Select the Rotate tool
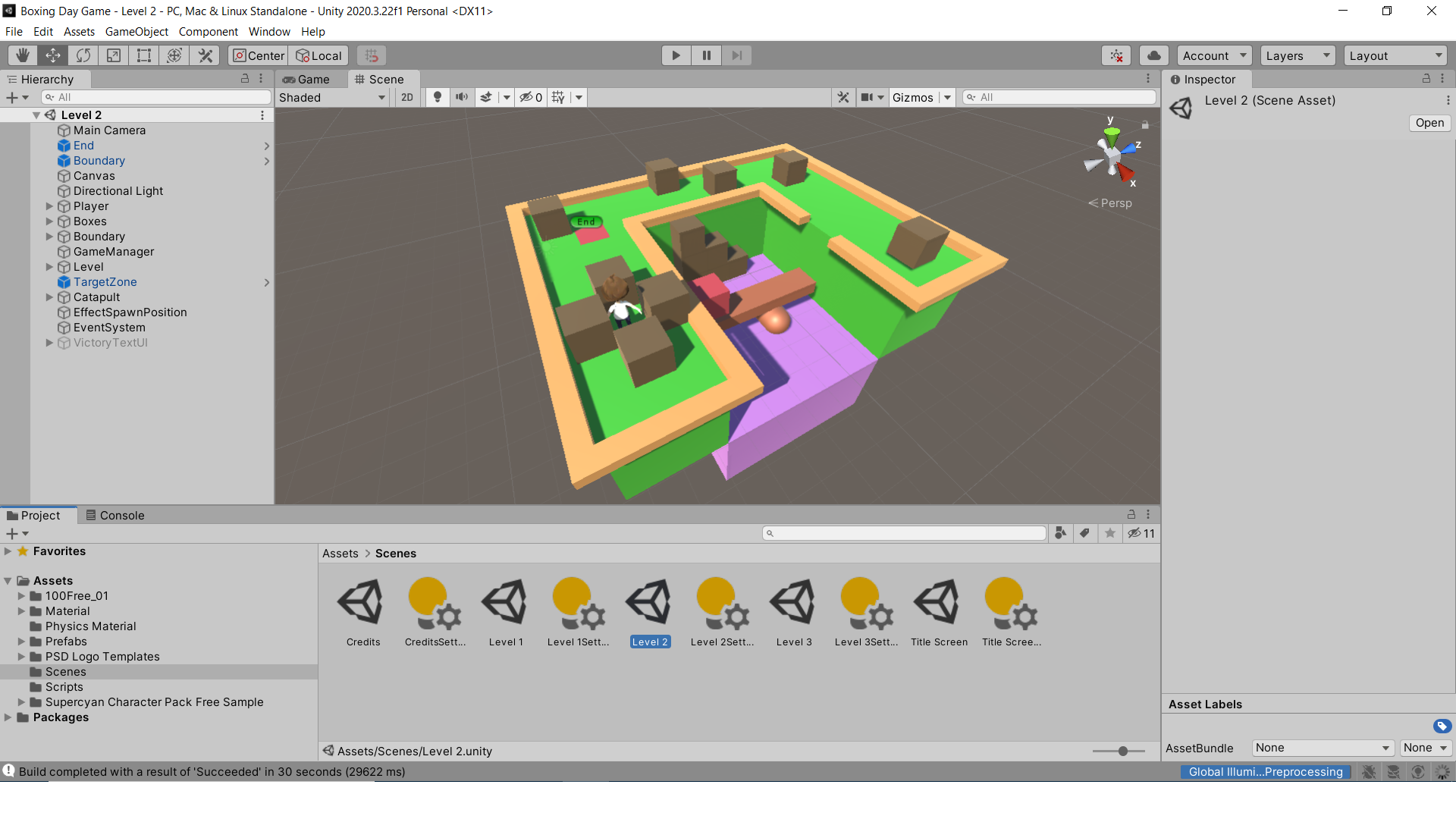The image size is (1456, 819). 83,55
